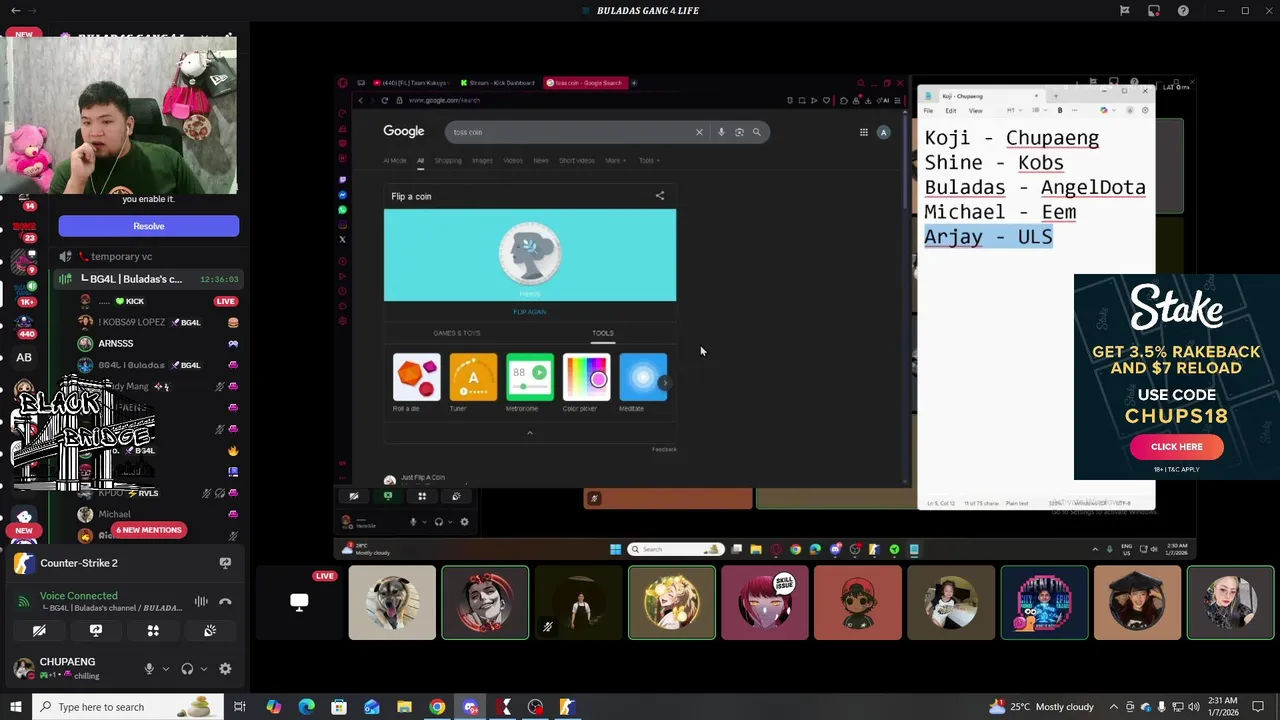Select Google Shopping results tab
The height and width of the screenshot is (720, 1280).
pos(448,160)
